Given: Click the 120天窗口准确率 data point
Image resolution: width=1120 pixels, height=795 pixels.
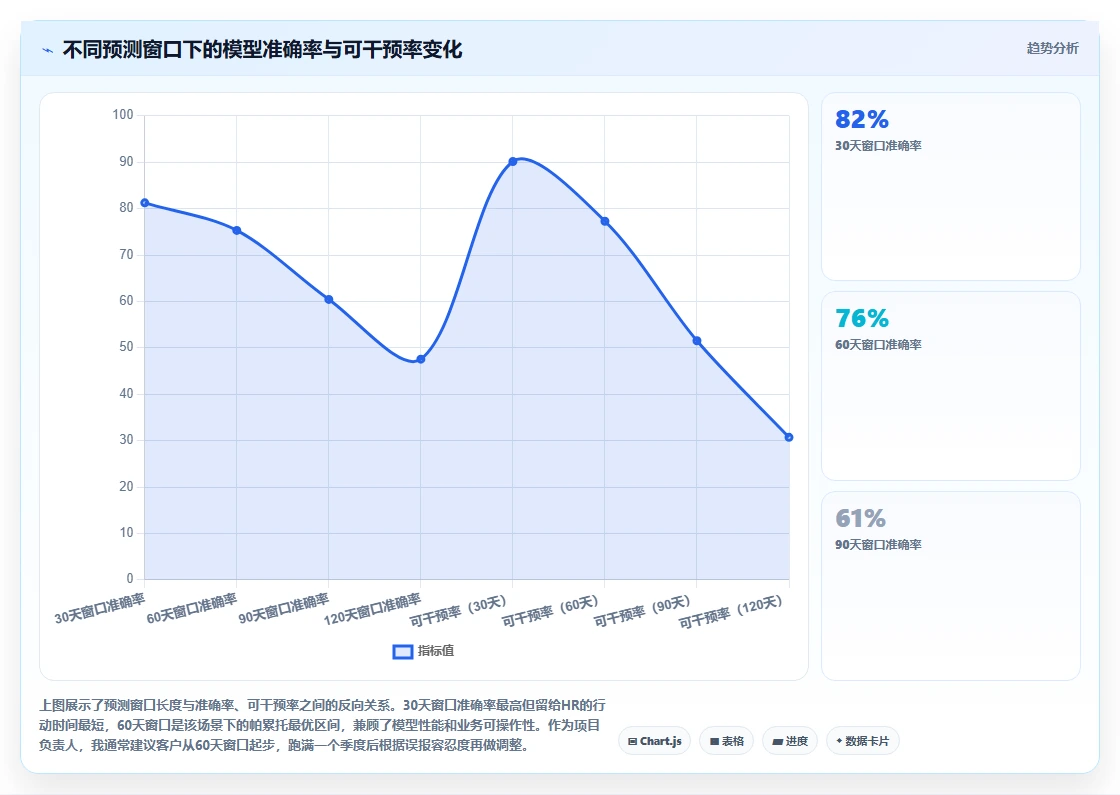Looking at the screenshot, I should [x=421, y=359].
